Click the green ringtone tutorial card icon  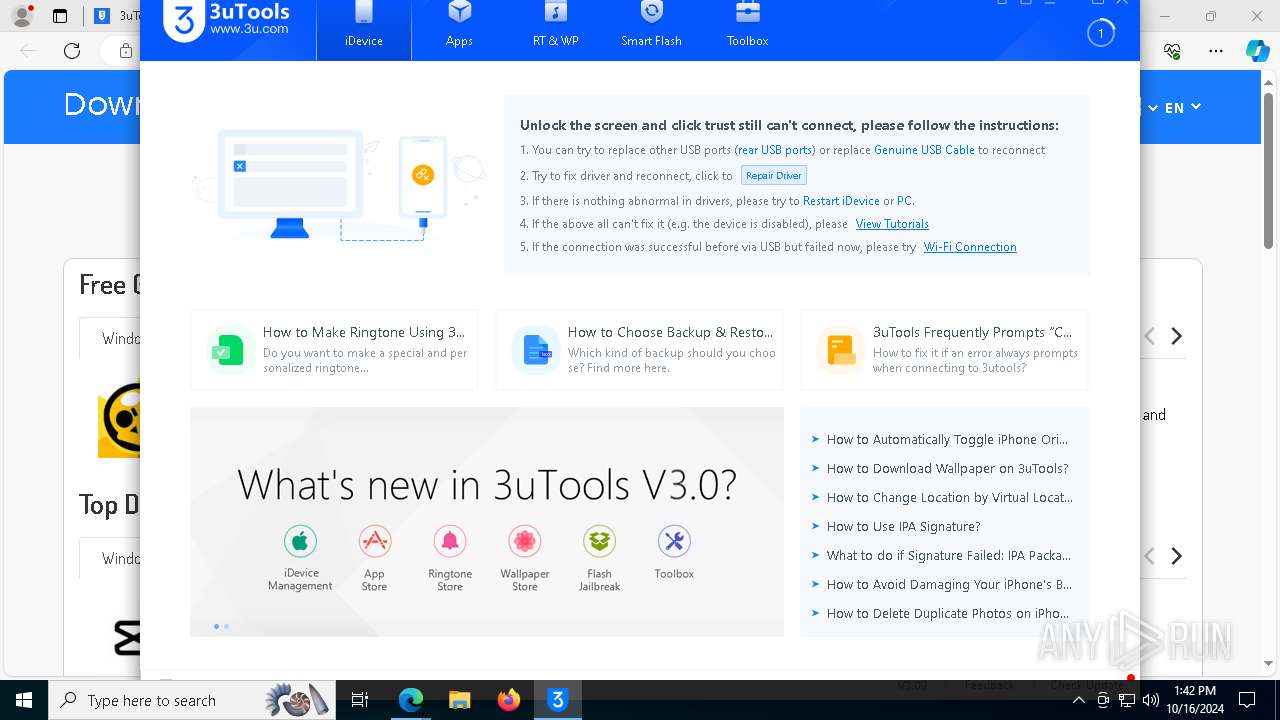pos(228,350)
